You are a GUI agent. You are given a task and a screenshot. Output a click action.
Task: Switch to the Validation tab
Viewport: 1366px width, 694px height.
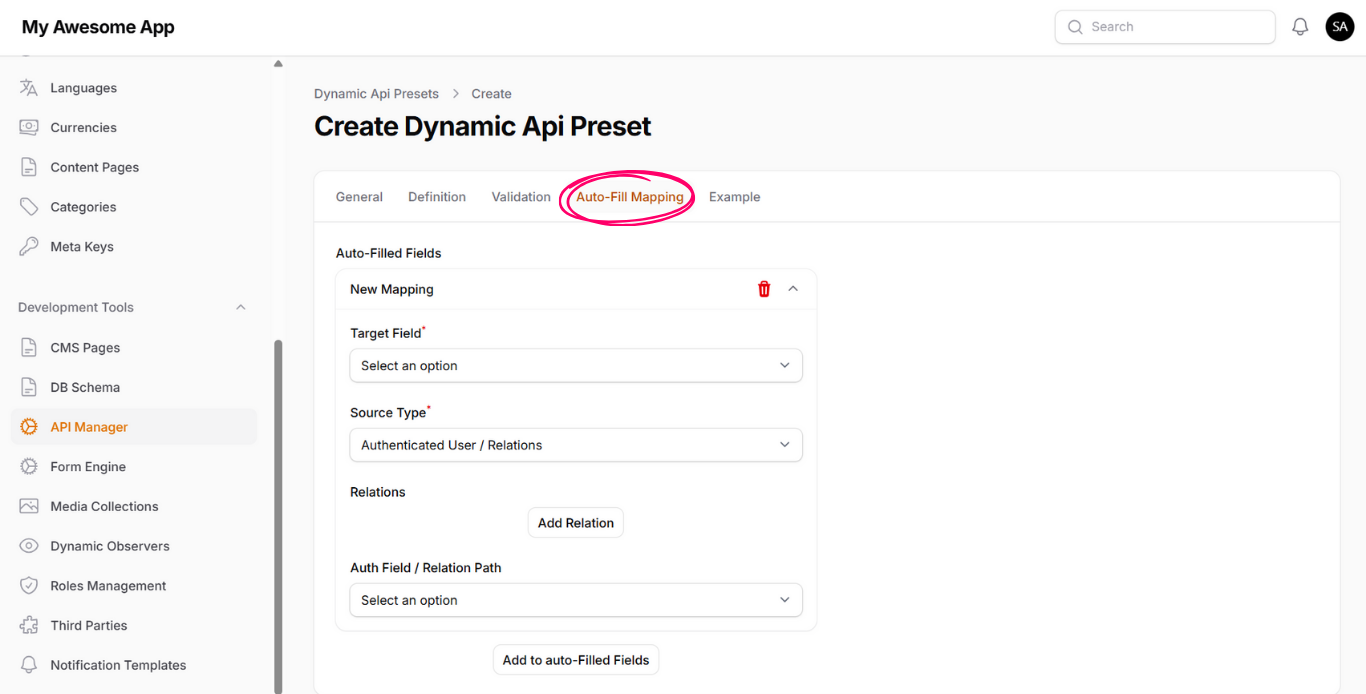point(520,197)
